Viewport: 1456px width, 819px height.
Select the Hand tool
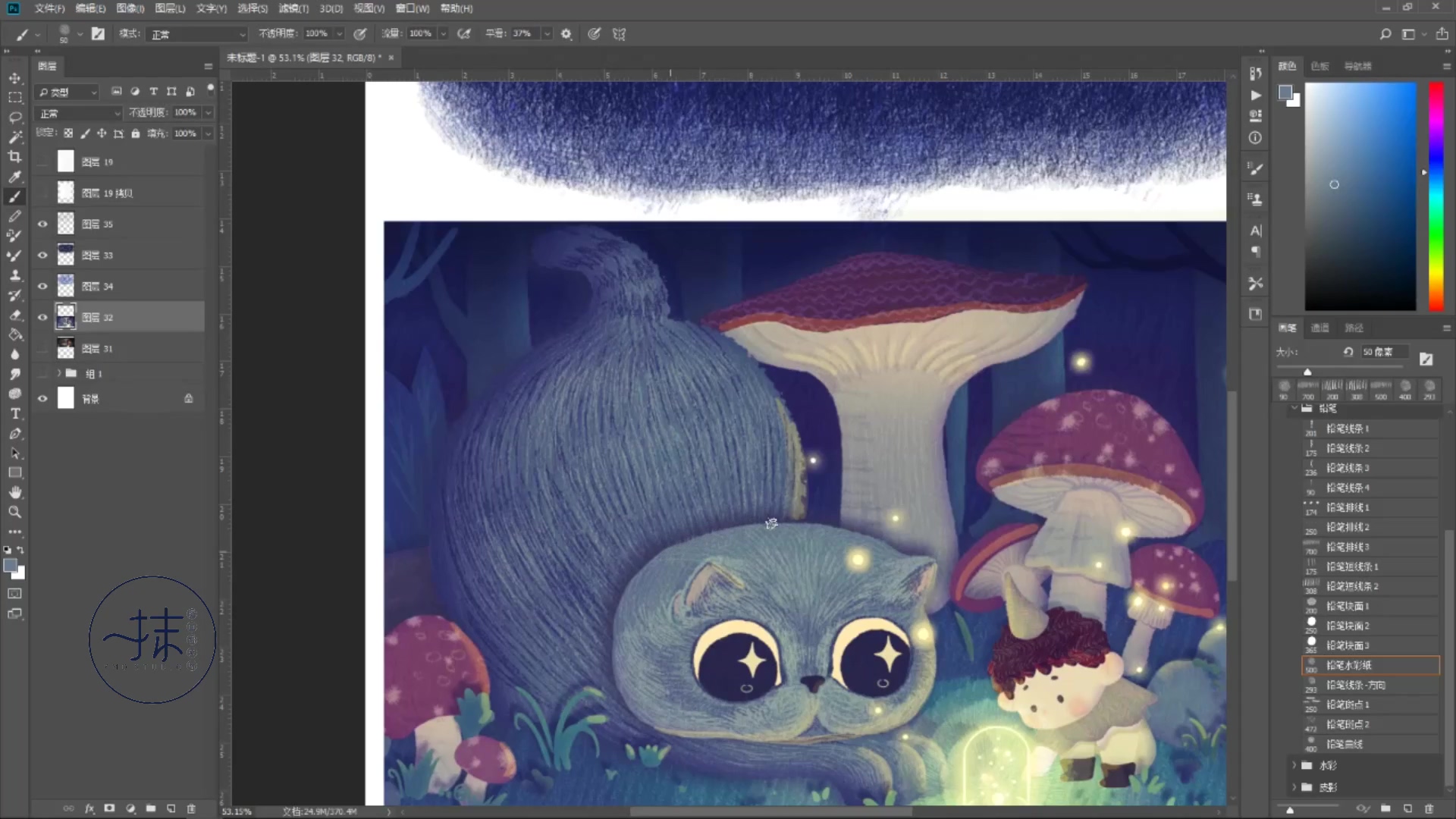[x=14, y=492]
